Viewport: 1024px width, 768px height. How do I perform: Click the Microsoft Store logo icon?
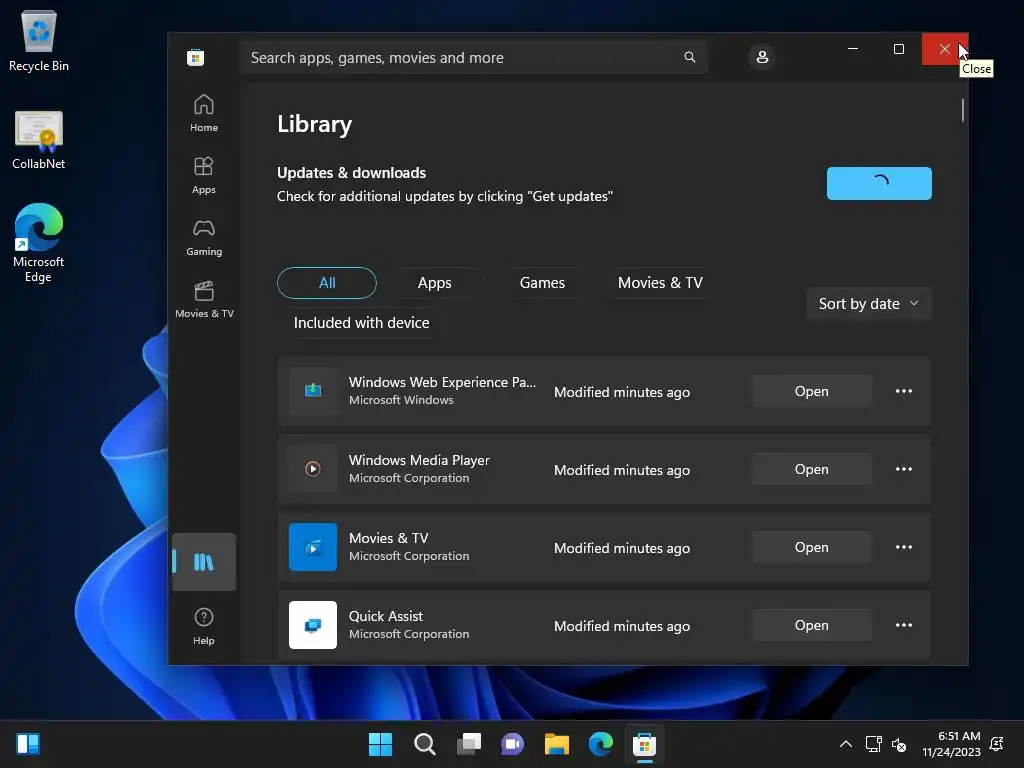coord(195,57)
